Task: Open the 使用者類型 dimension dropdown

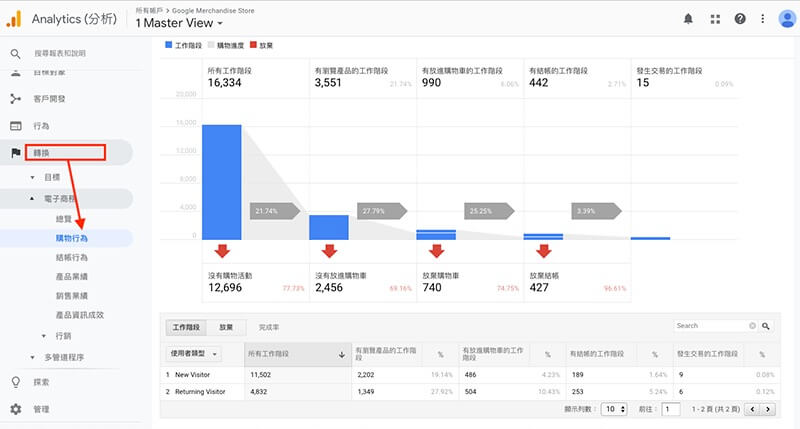Action: point(193,354)
